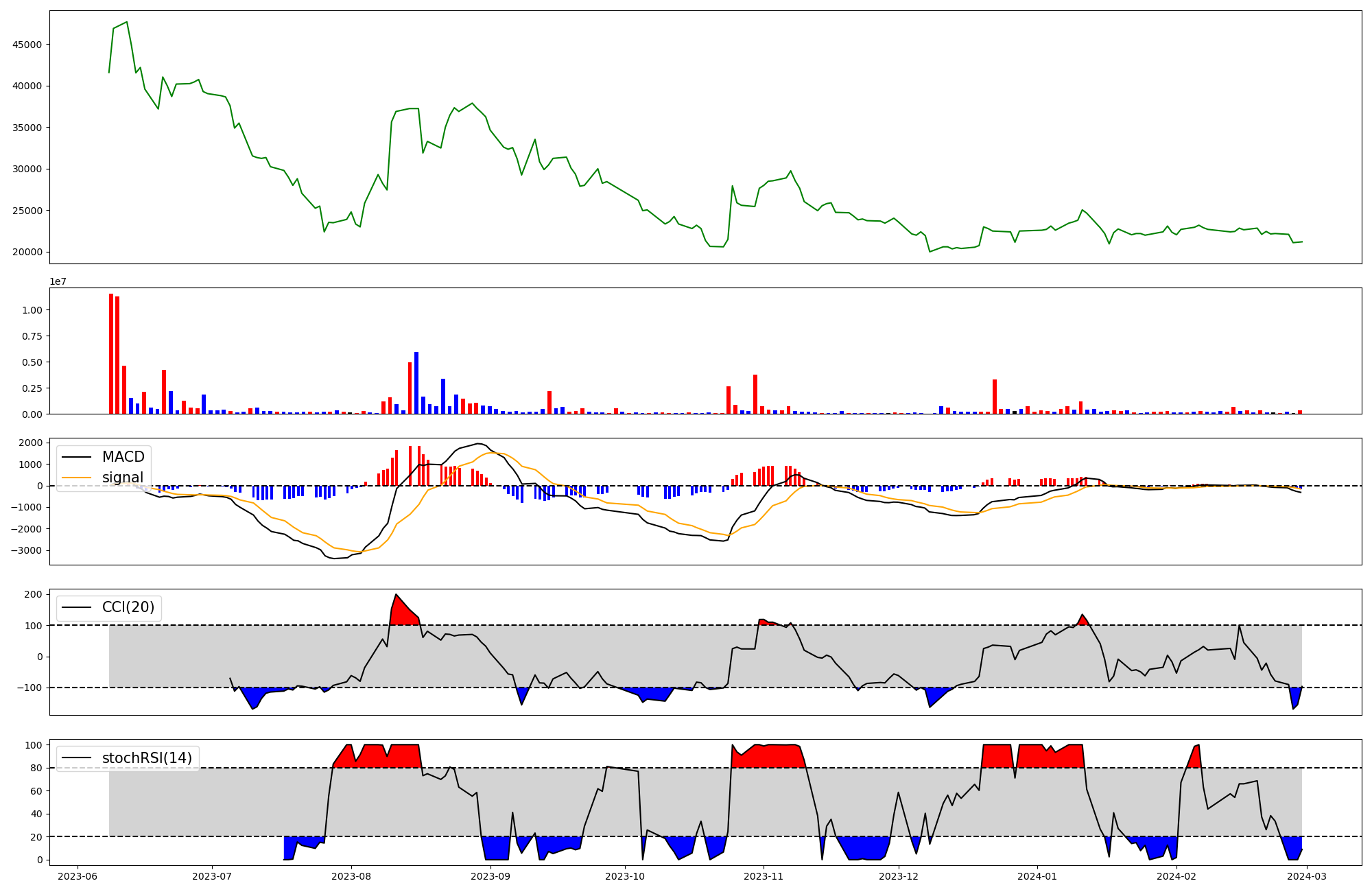Click the 2023-11 date axis label
Image resolution: width=1372 pixels, height=892 pixels.
click(x=764, y=876)
